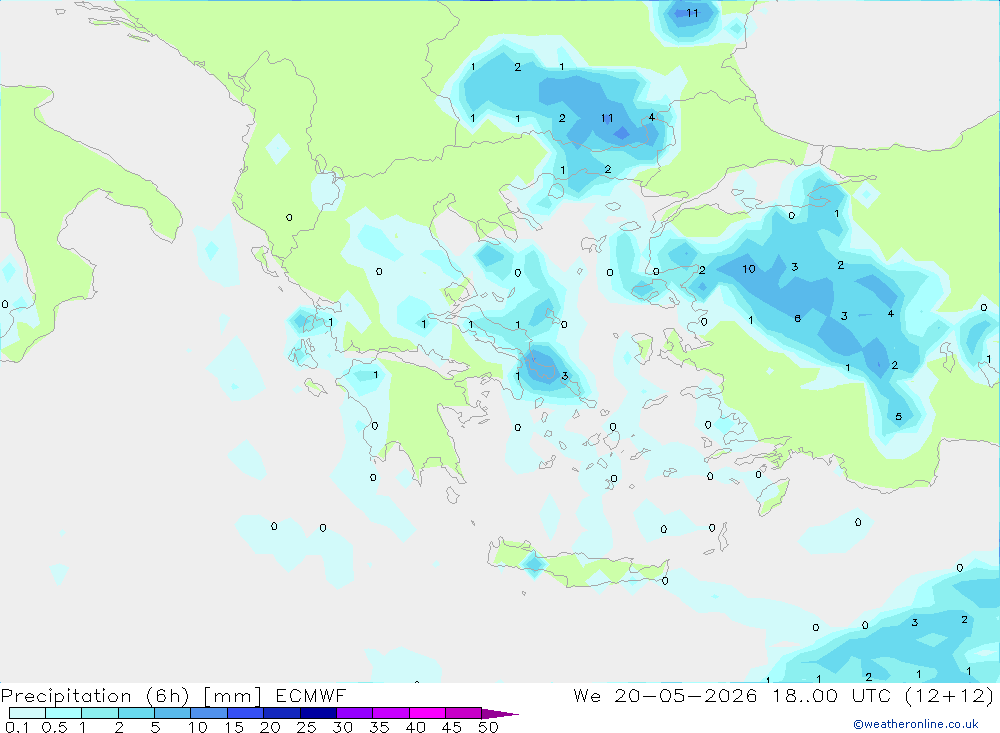The image size is (1000, 733).
Task: Click the map value 10 over western Turkey
Action: pyautogui.click(x=749, y=269)
